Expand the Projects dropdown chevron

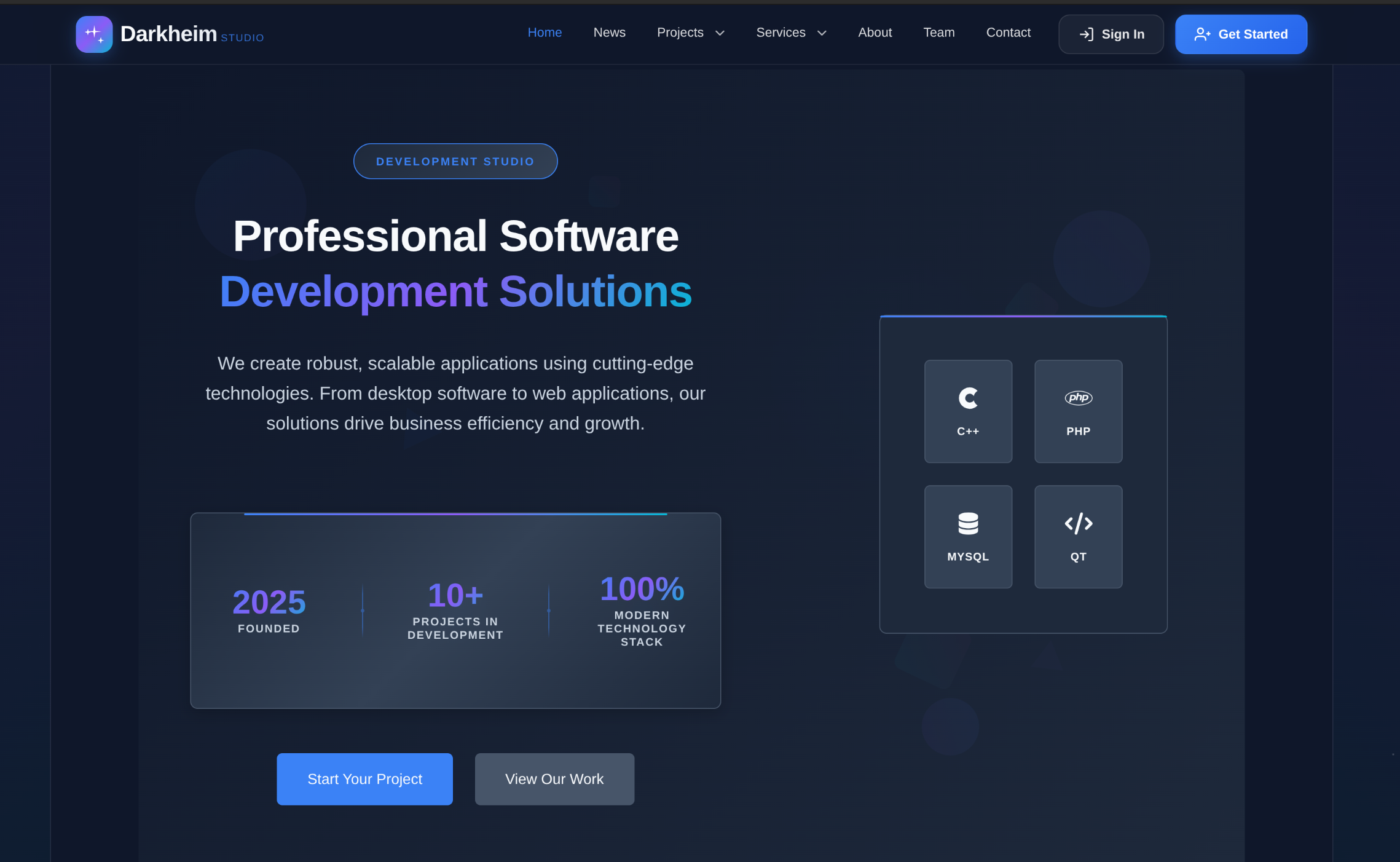point(720,33)
